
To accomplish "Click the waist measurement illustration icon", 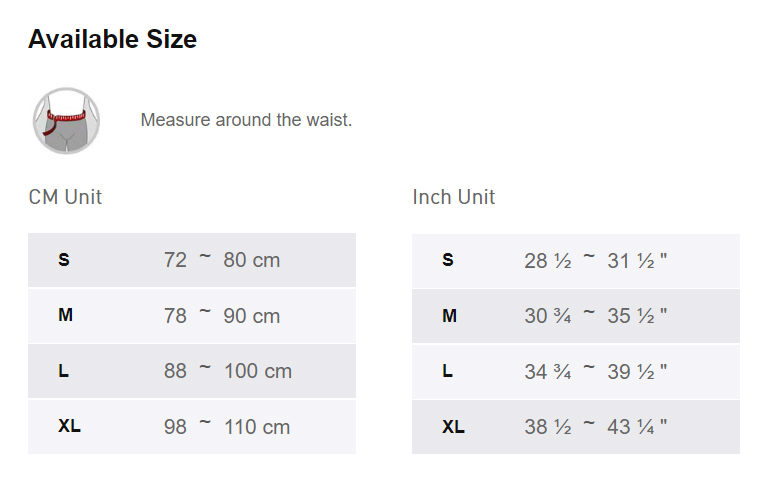I will (66, 120).
